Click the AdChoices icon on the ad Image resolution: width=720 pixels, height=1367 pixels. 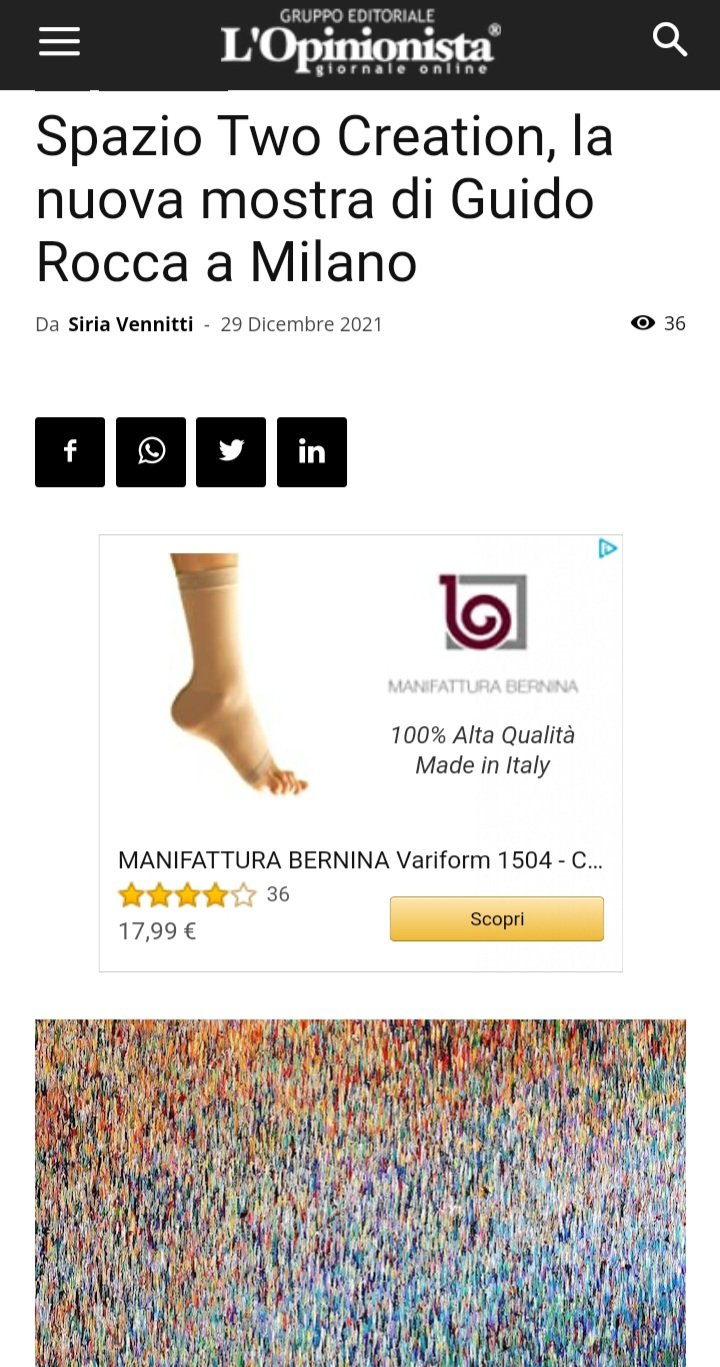pos(607,548)
